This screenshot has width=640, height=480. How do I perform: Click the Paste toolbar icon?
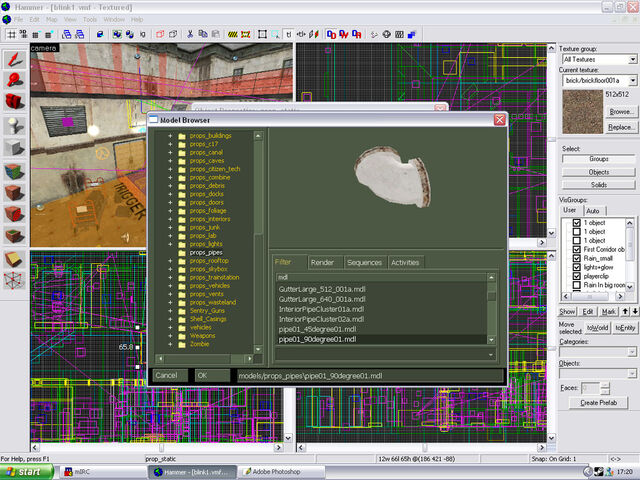pyautogui.click(x=216, y=34)
